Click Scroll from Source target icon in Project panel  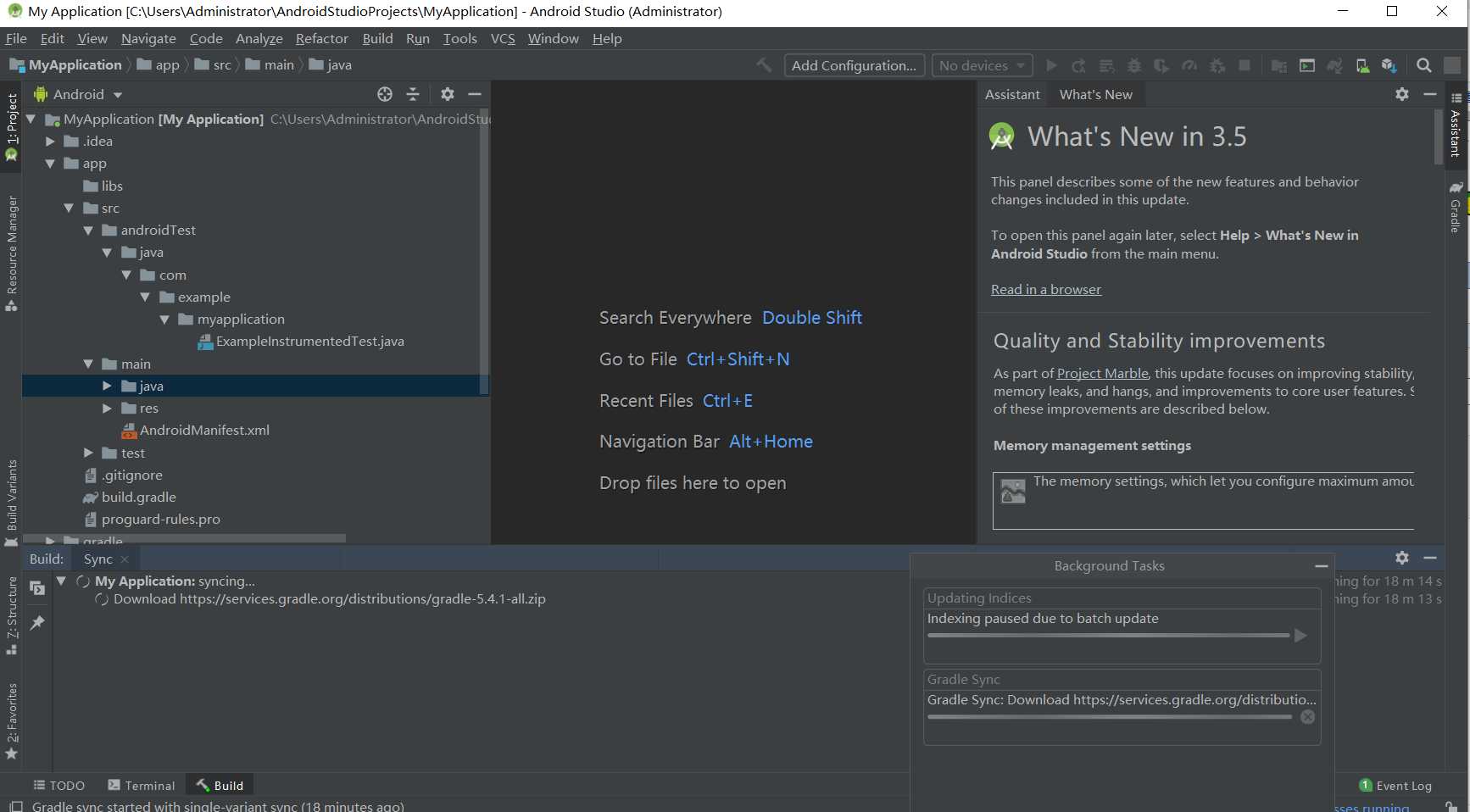click(385, 94)
